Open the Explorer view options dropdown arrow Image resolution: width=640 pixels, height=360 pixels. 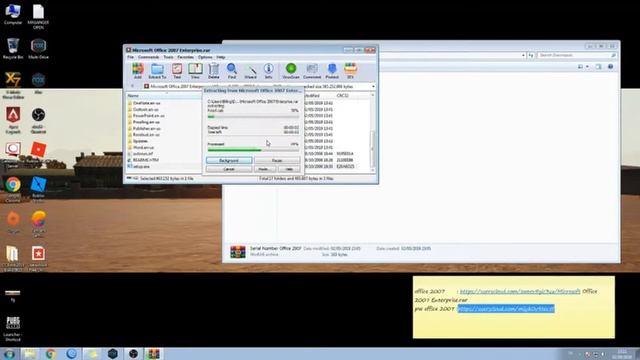[587, 67]
